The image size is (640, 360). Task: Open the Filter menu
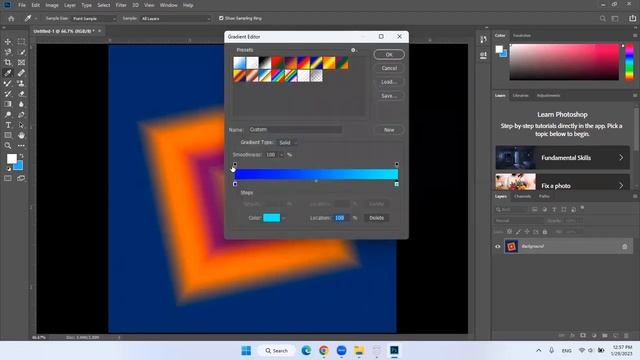tap(121, 5)
